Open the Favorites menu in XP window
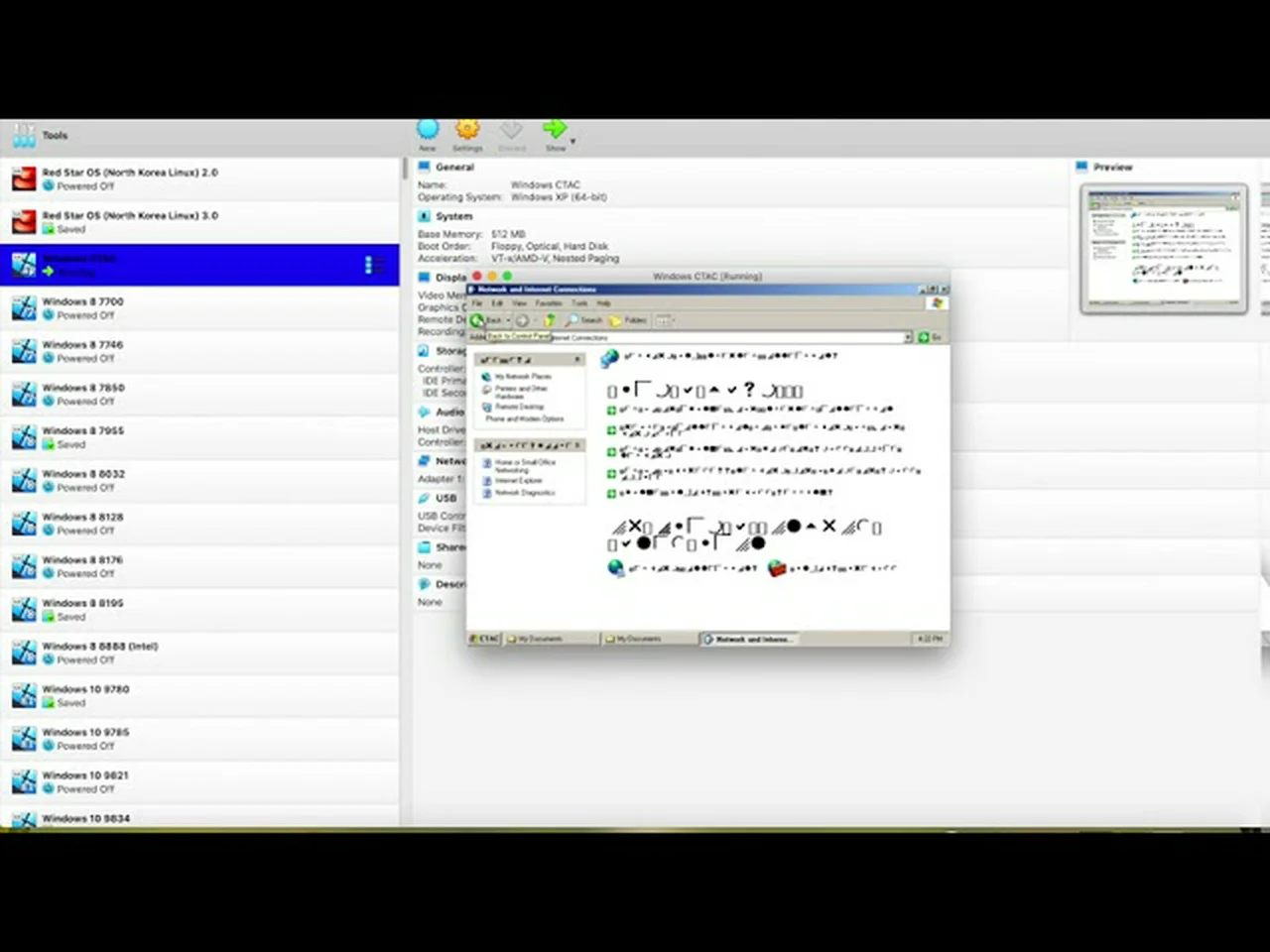This screenshot has width=1270, height=952. point(549,303)
